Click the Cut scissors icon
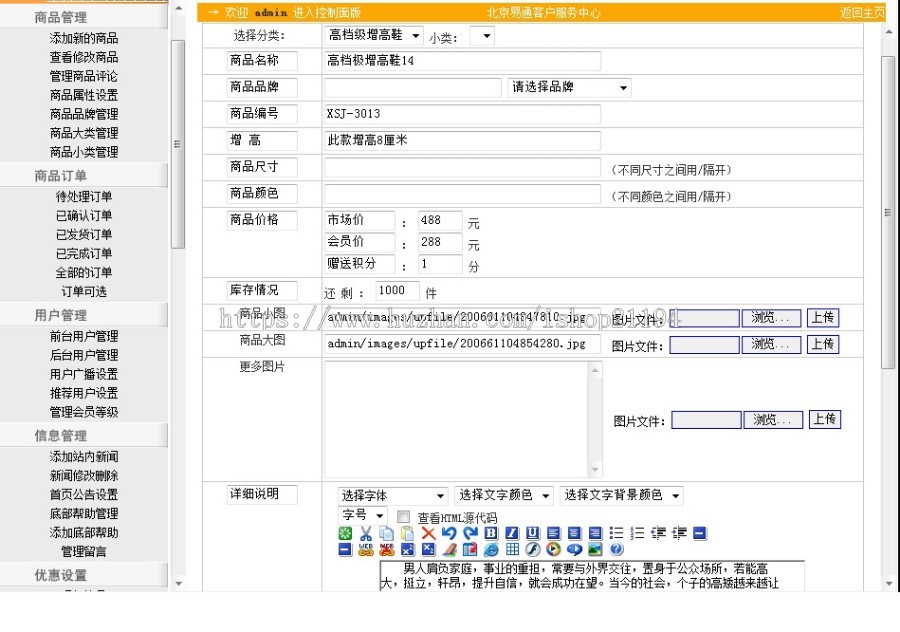This screenshot has width=900, height=632. 366,533
